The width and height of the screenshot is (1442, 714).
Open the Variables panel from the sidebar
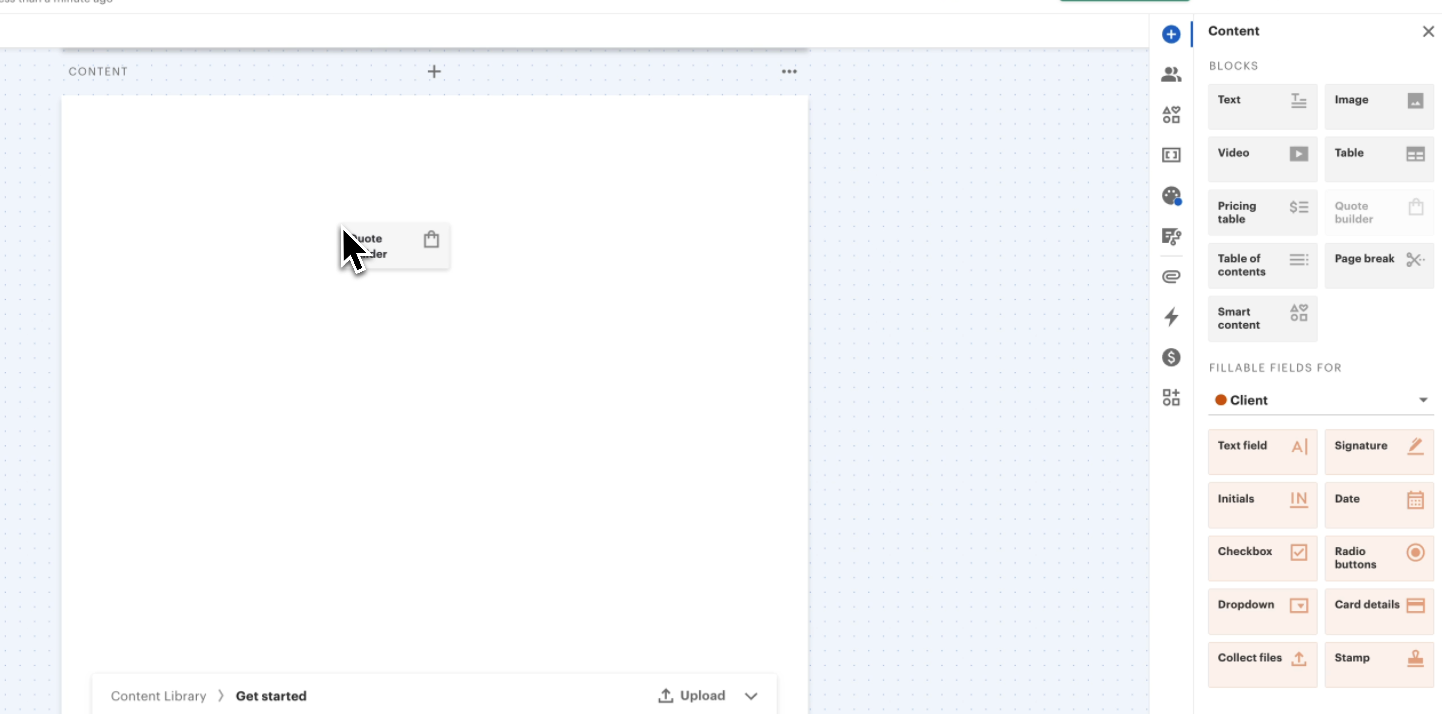1171,154
